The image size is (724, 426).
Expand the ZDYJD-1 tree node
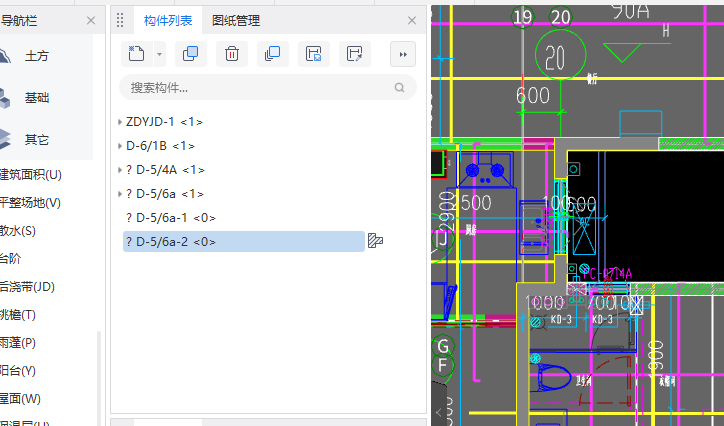click(x=120, y=122)
